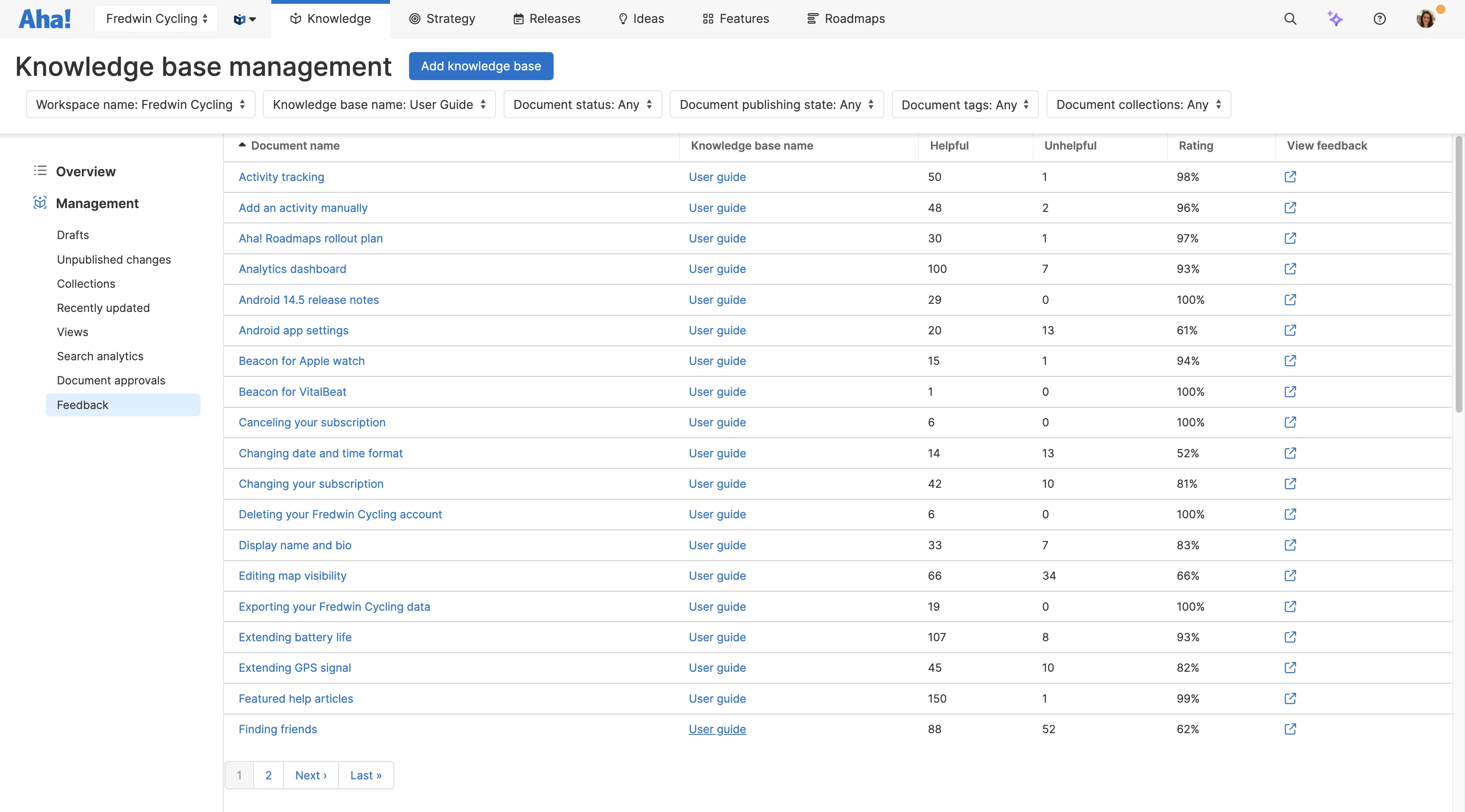The width and height of the screenshot is (1465, 812).
Task: Open view feedback icon for Android app settings
Action: coord(1290,331)
